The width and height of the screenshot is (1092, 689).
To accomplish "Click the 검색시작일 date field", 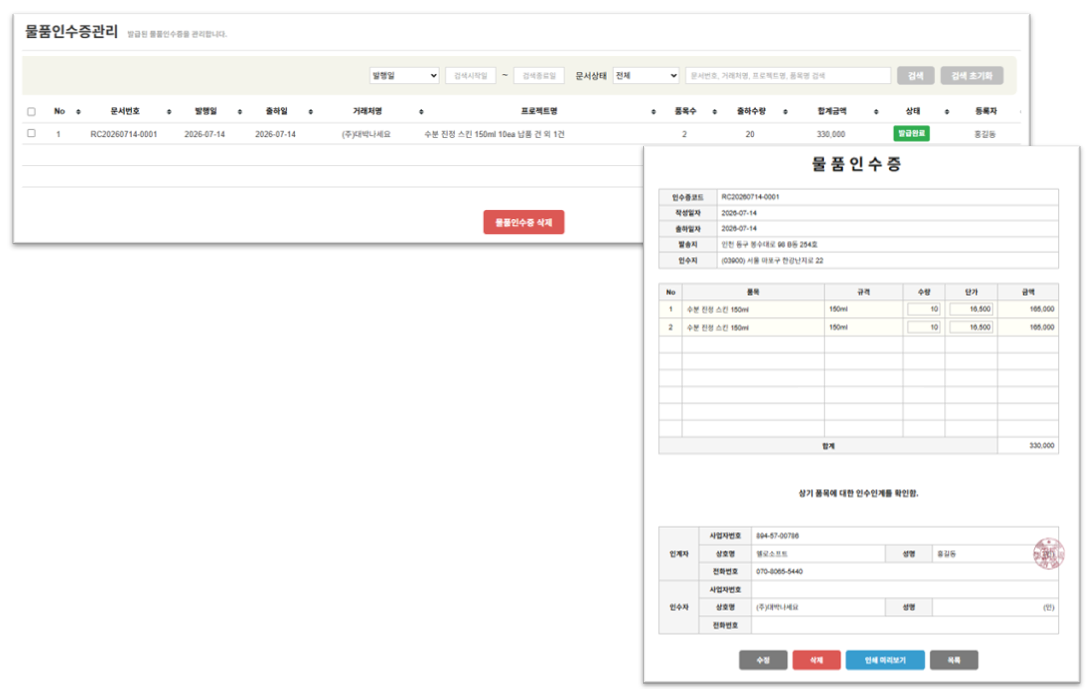I will 471,75.
